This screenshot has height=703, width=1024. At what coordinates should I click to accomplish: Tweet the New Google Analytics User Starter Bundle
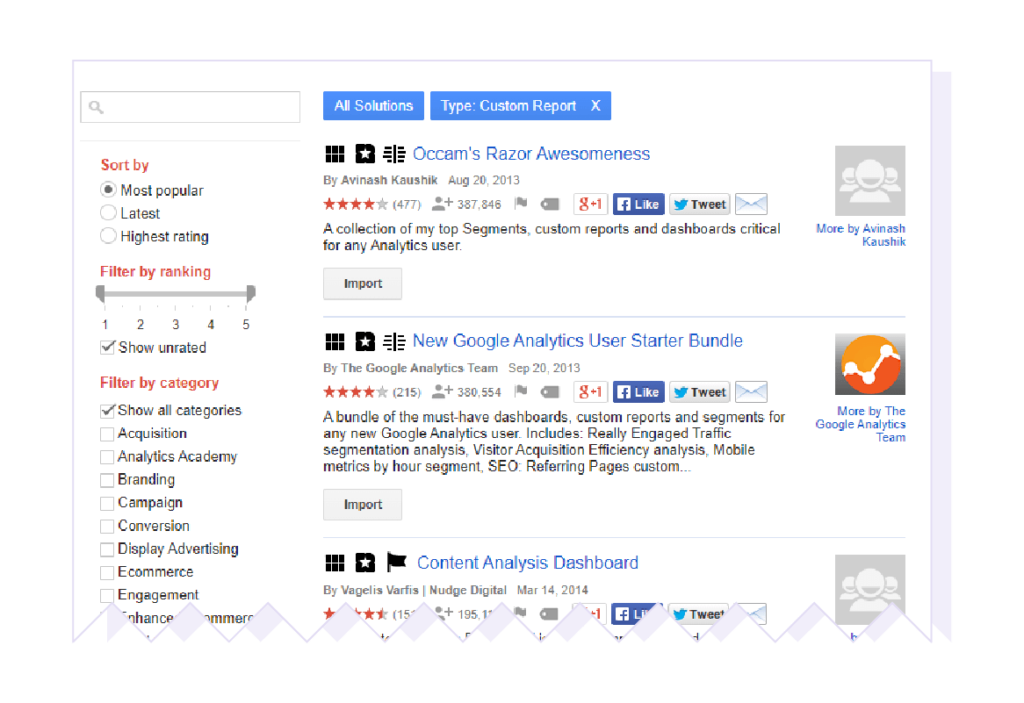tap(699, 392)
